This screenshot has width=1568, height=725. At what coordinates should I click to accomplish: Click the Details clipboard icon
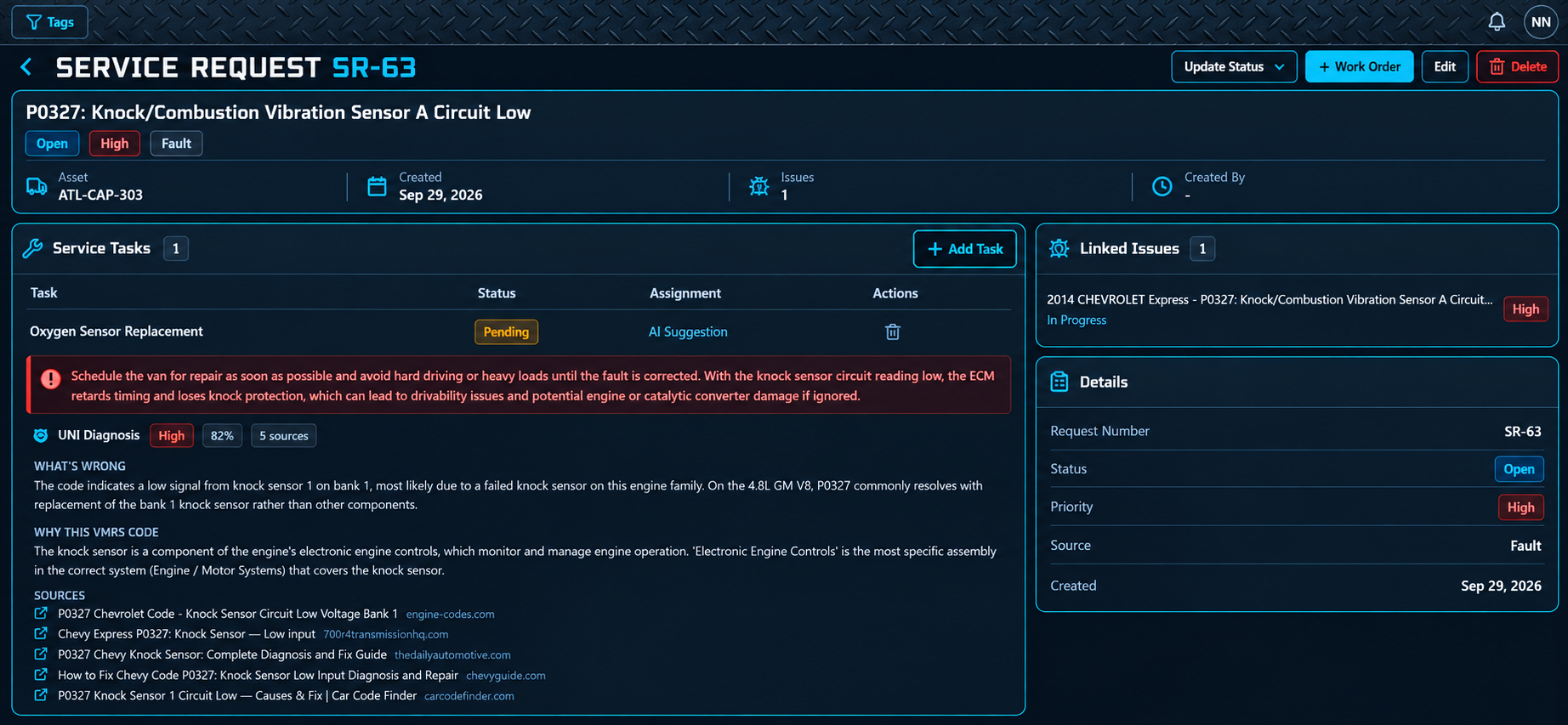1059,382
